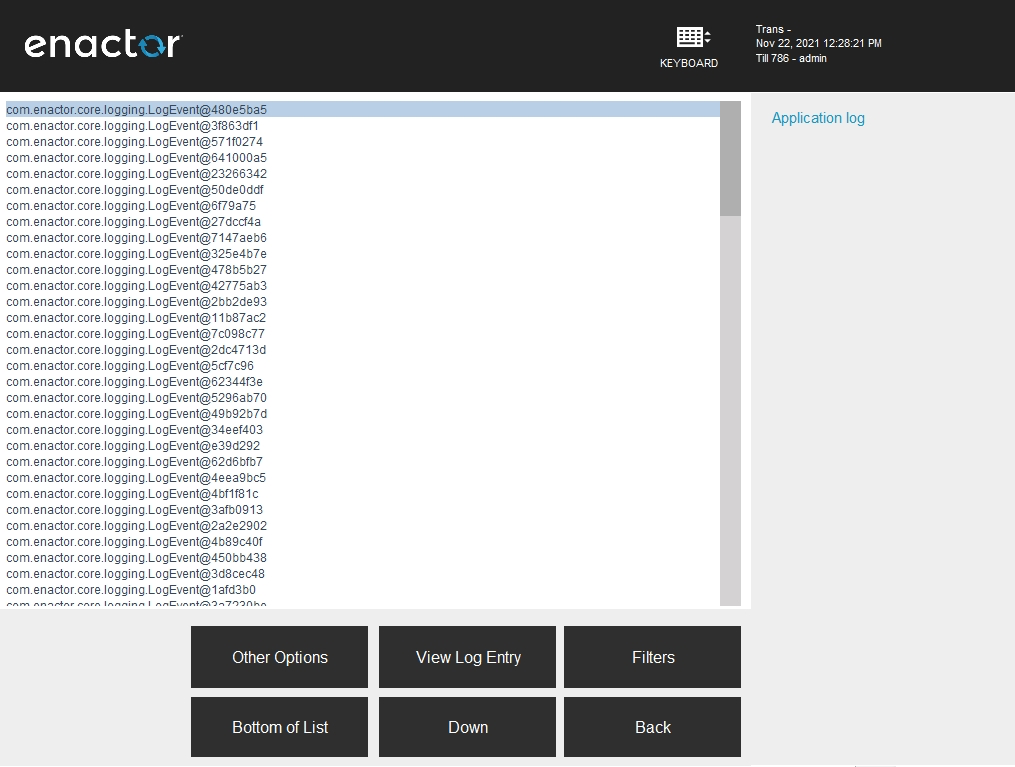Open the Application log link
This screenshot has height=767, width=1015.
tap(818, 118)
